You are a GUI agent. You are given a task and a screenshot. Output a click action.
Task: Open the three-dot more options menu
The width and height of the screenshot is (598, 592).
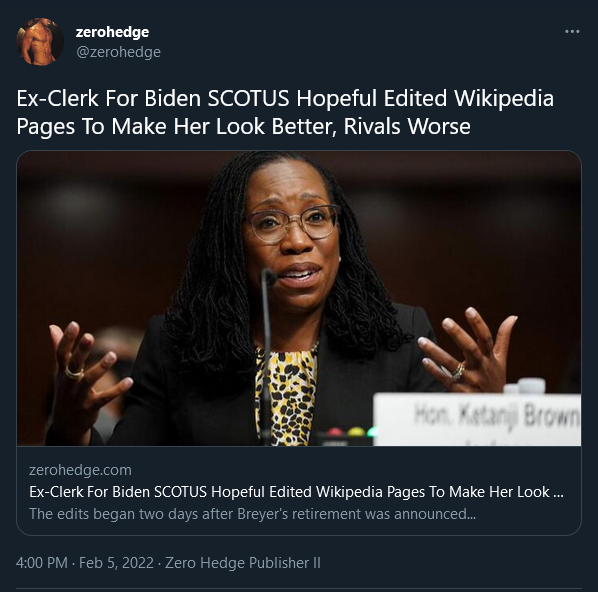tap(572, 32)
